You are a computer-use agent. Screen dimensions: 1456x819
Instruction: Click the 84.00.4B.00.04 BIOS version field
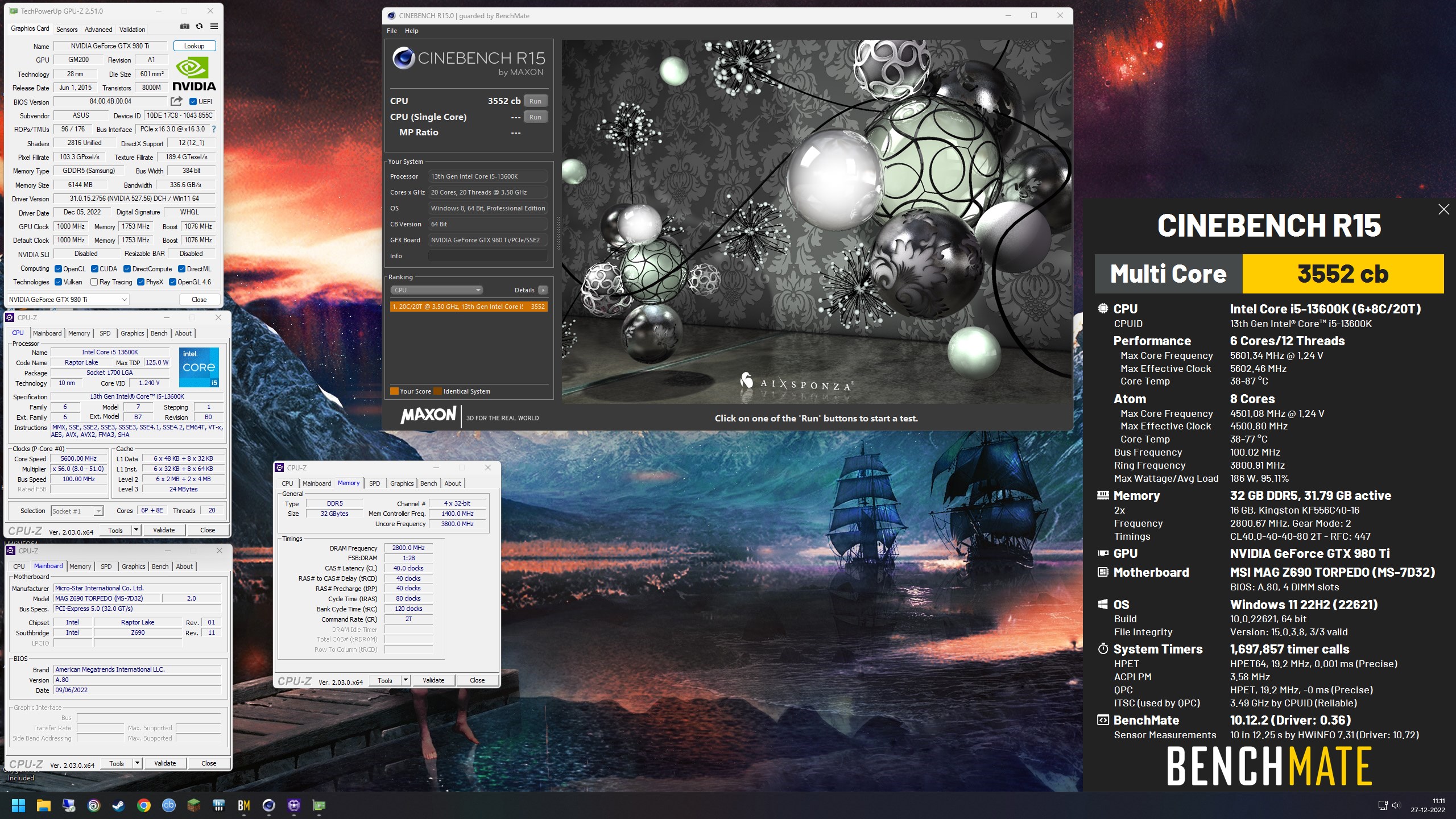[x=110, y=101]
